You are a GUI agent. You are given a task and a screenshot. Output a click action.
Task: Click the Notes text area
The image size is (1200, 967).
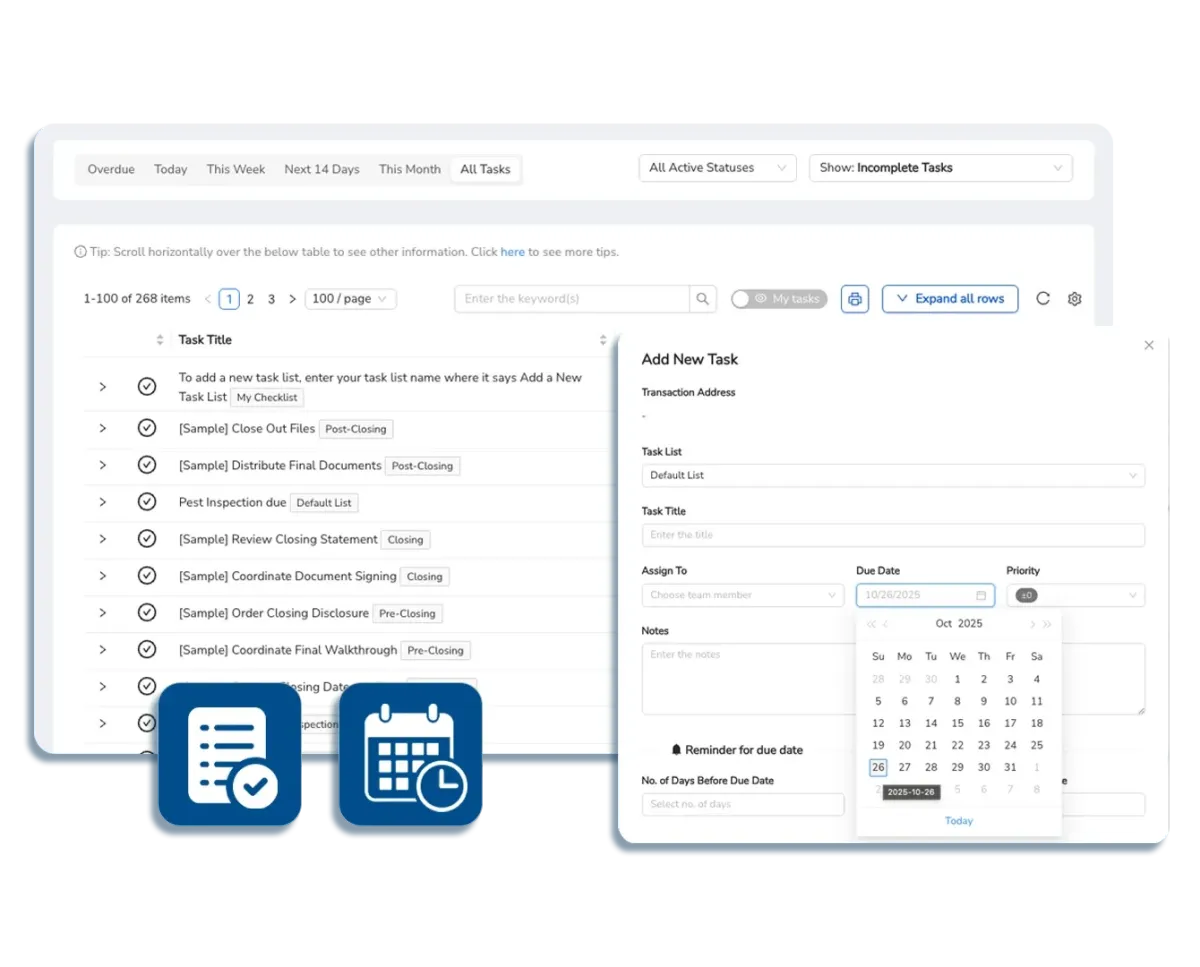[x=893, y=679]
